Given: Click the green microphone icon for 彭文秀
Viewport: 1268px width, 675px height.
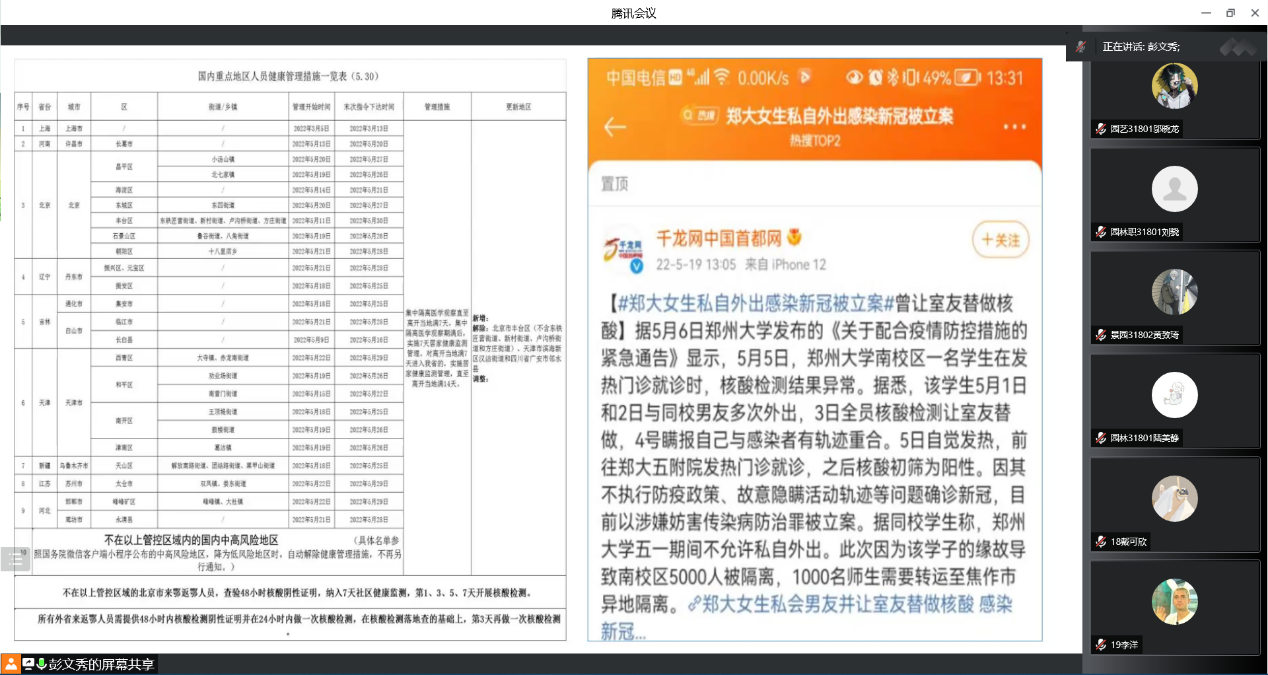Looking at the screenshot, I should 42,664.
